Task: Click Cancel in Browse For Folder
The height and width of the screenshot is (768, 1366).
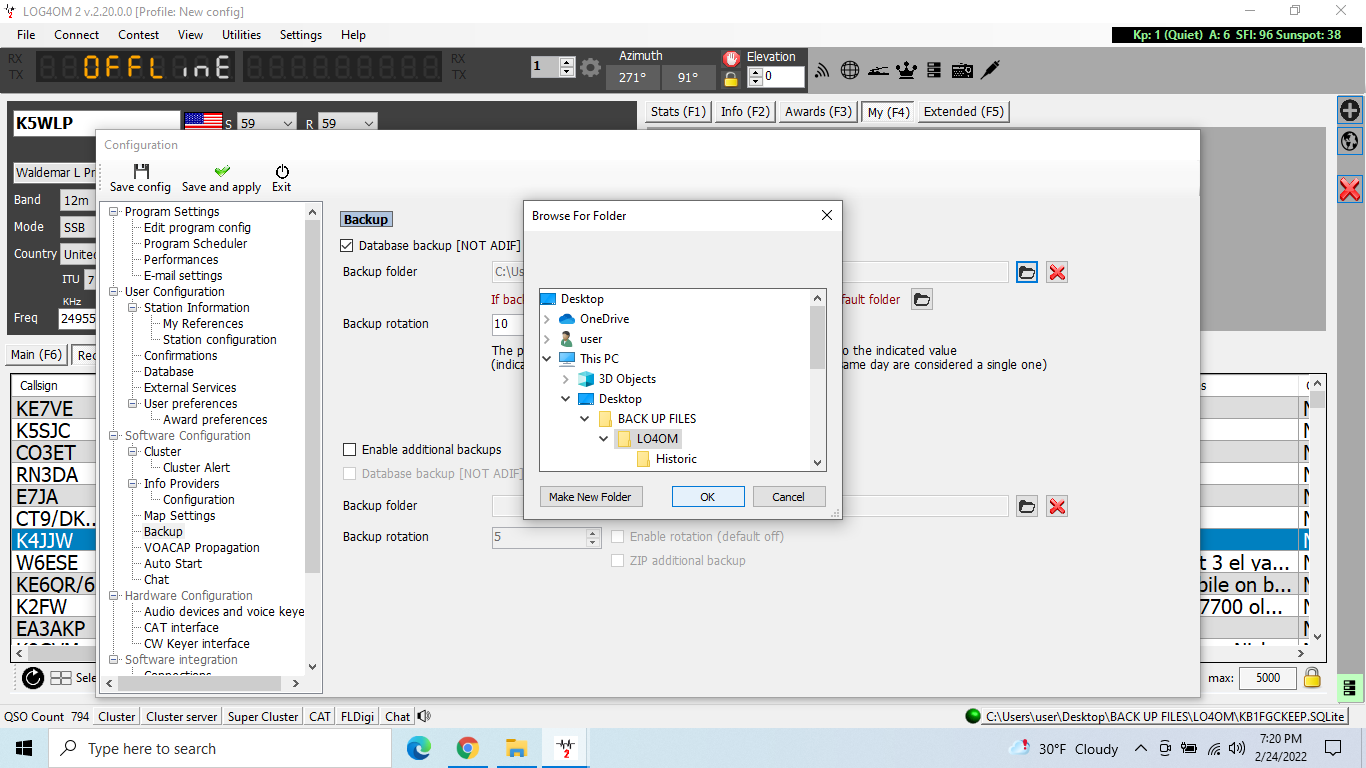Action: click(x=788, y=497)
